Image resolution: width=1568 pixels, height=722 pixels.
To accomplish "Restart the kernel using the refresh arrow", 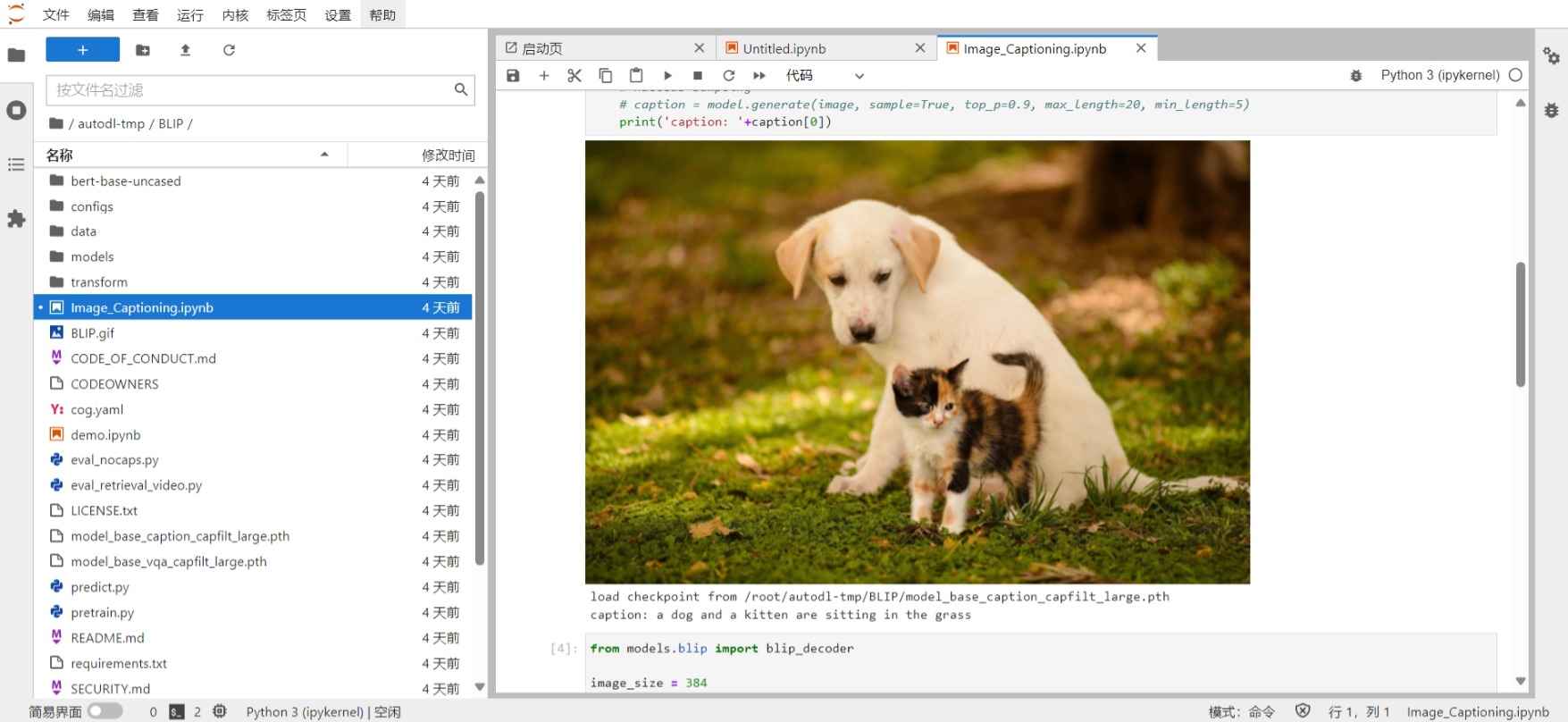I will 729,76.
